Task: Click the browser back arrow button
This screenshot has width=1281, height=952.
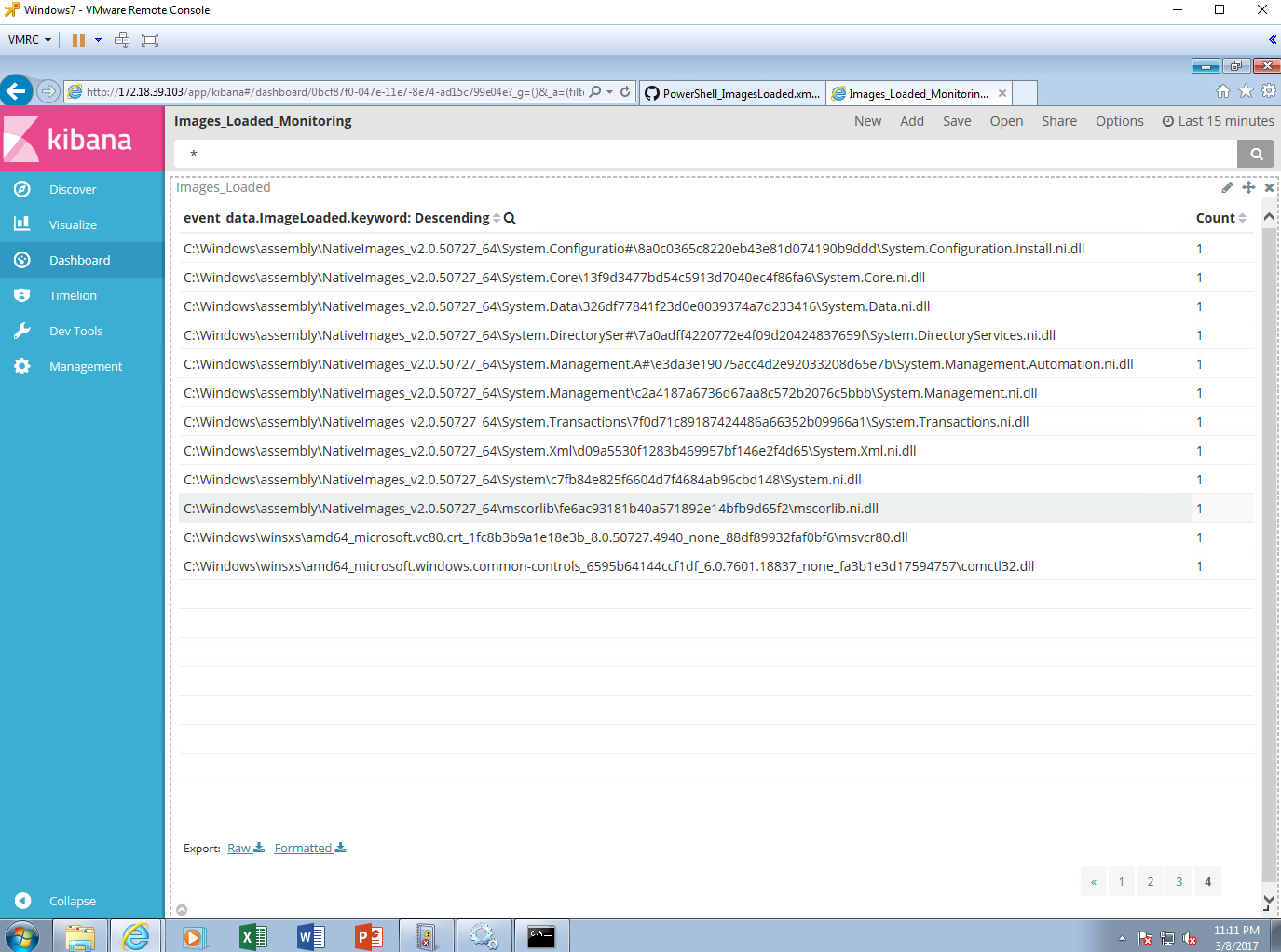Action: click(x=16, y=91)
